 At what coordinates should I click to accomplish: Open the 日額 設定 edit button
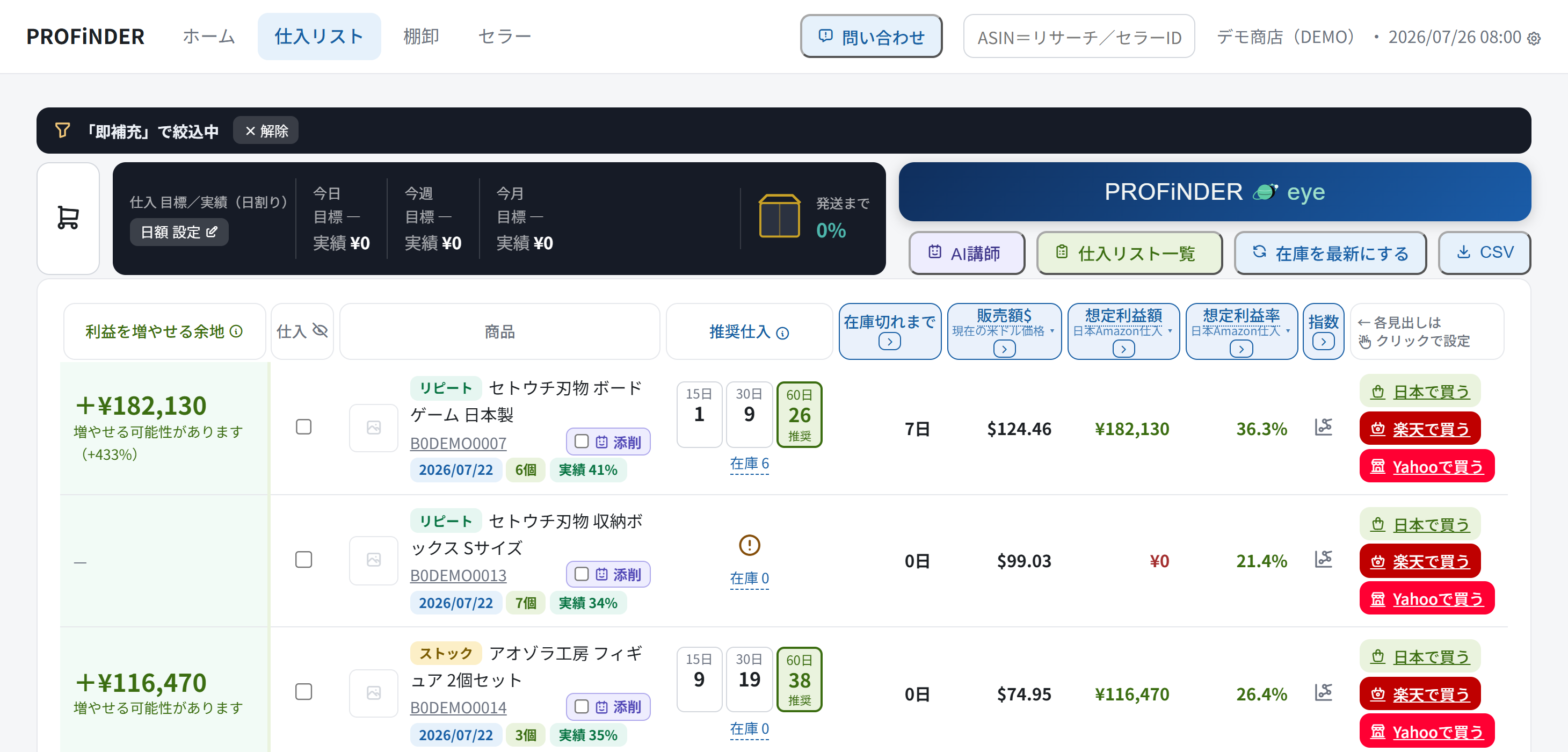click(179, 232)
